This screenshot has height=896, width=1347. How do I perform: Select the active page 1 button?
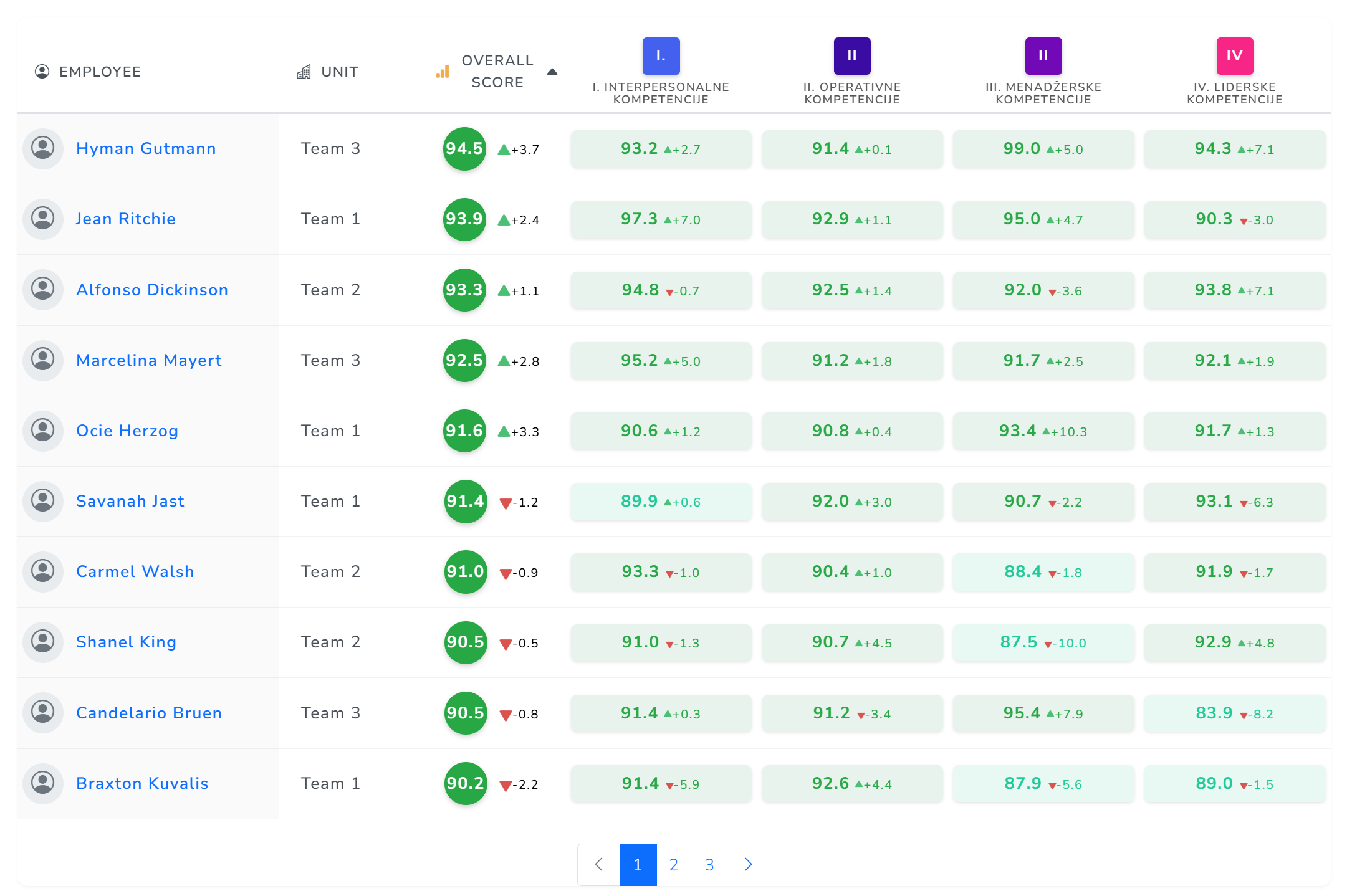638,864
